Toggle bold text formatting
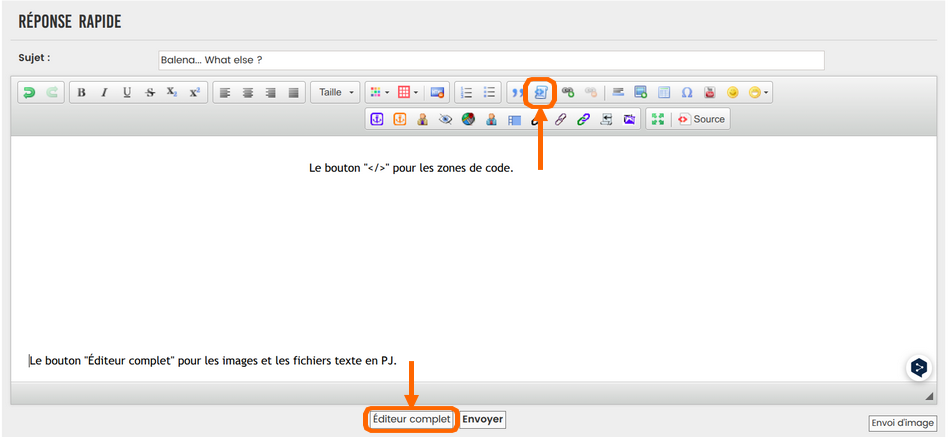950x437 pixels. click(82, 93)
